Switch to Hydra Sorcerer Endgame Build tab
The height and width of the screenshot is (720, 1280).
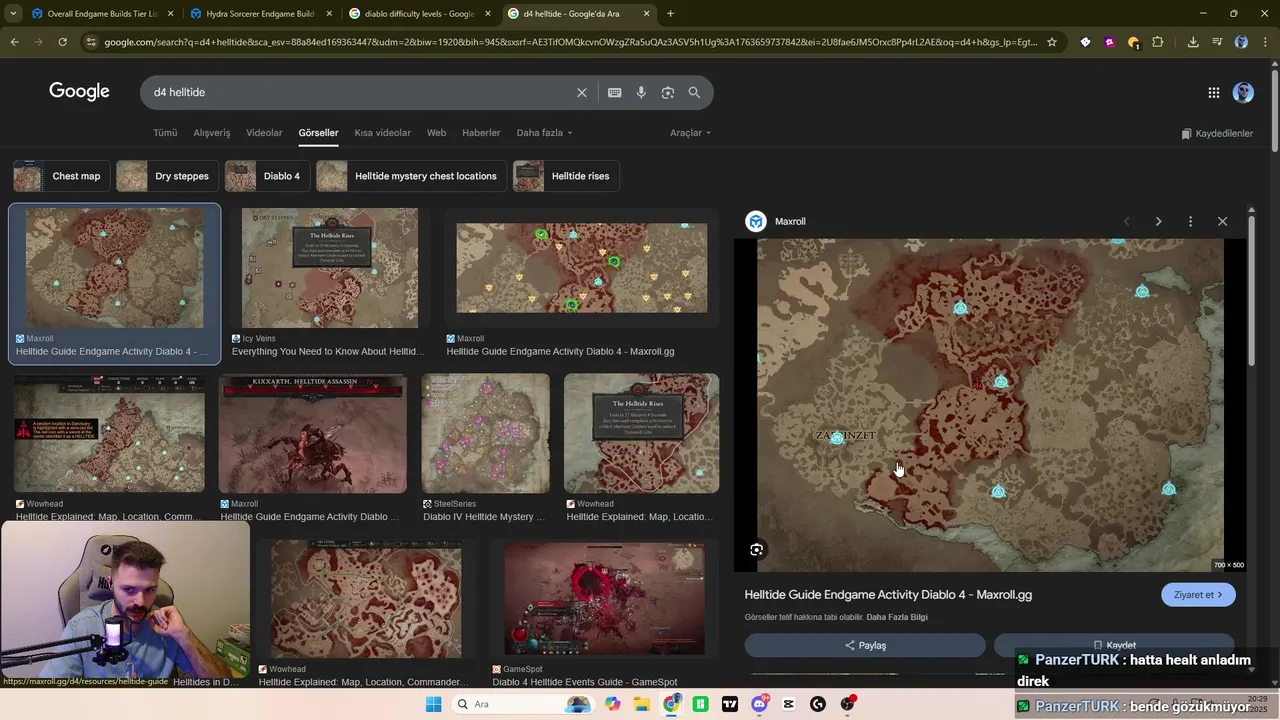[x=260, y=14]
